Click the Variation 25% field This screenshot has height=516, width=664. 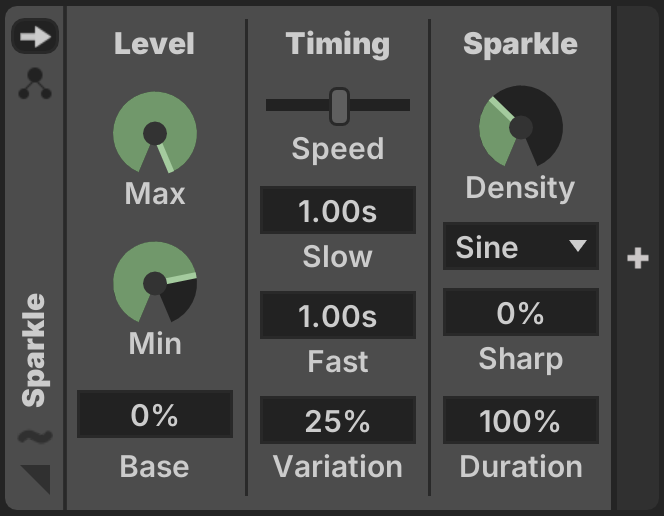338,420
